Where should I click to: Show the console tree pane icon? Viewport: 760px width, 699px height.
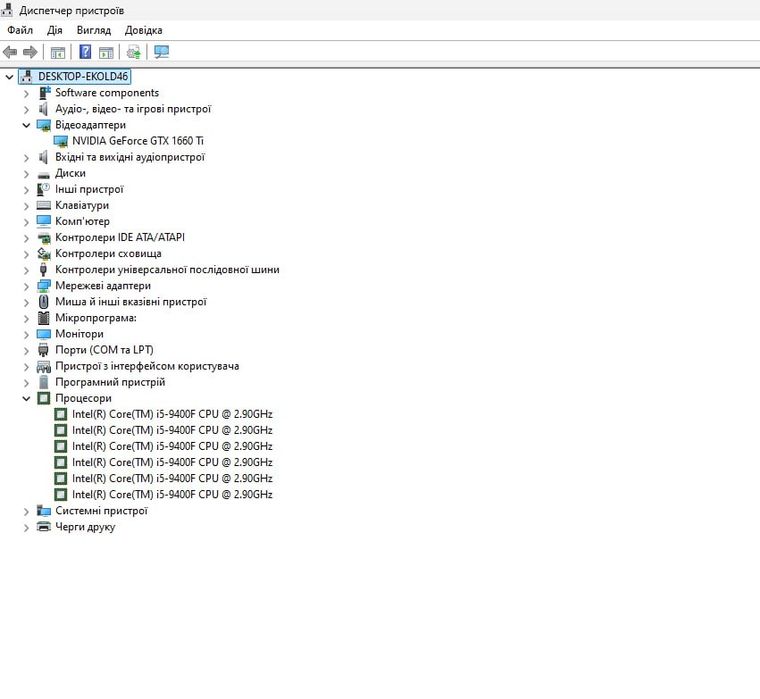coord(58,52)
